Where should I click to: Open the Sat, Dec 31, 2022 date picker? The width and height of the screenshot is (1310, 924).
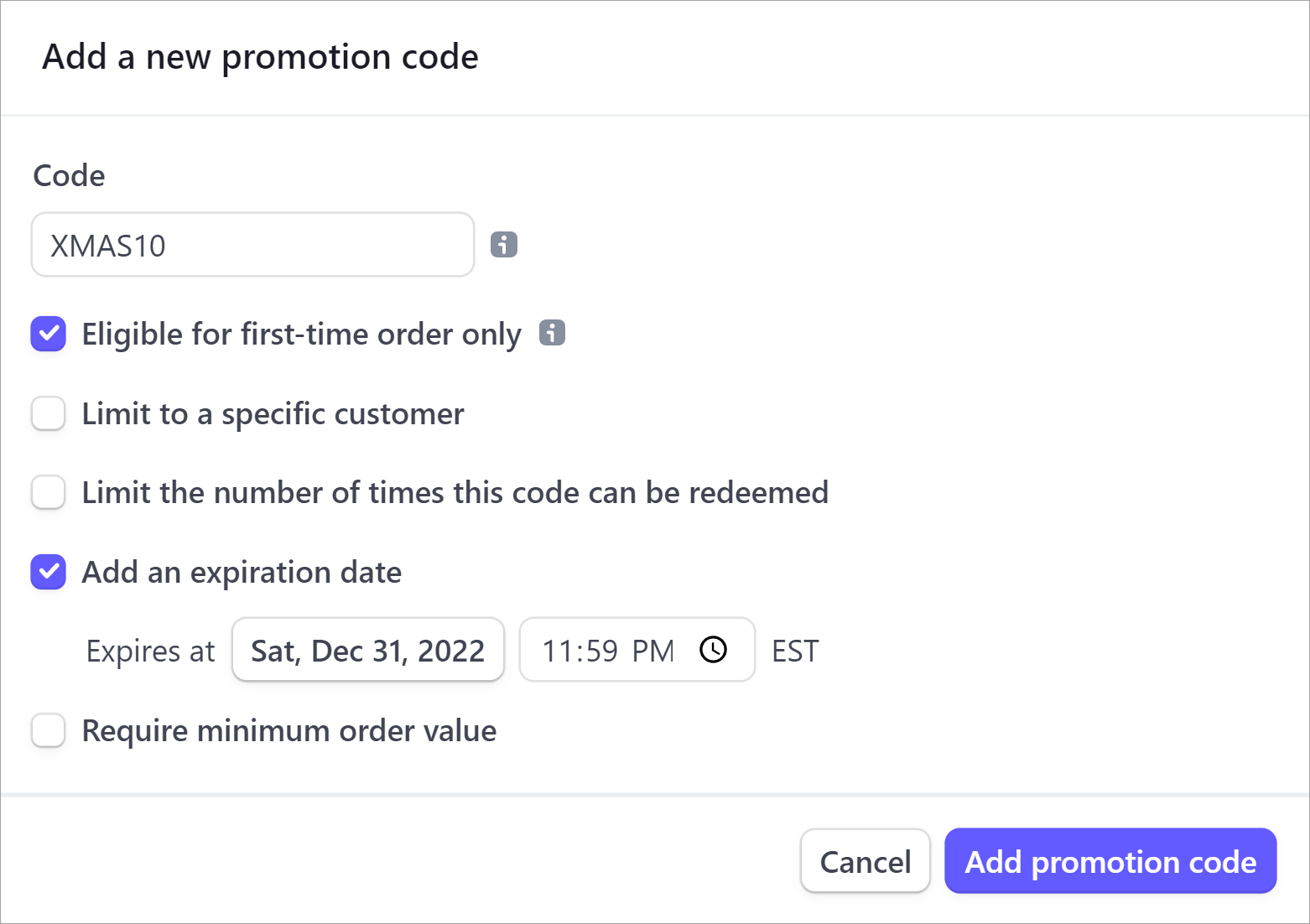tap(367, 651)
